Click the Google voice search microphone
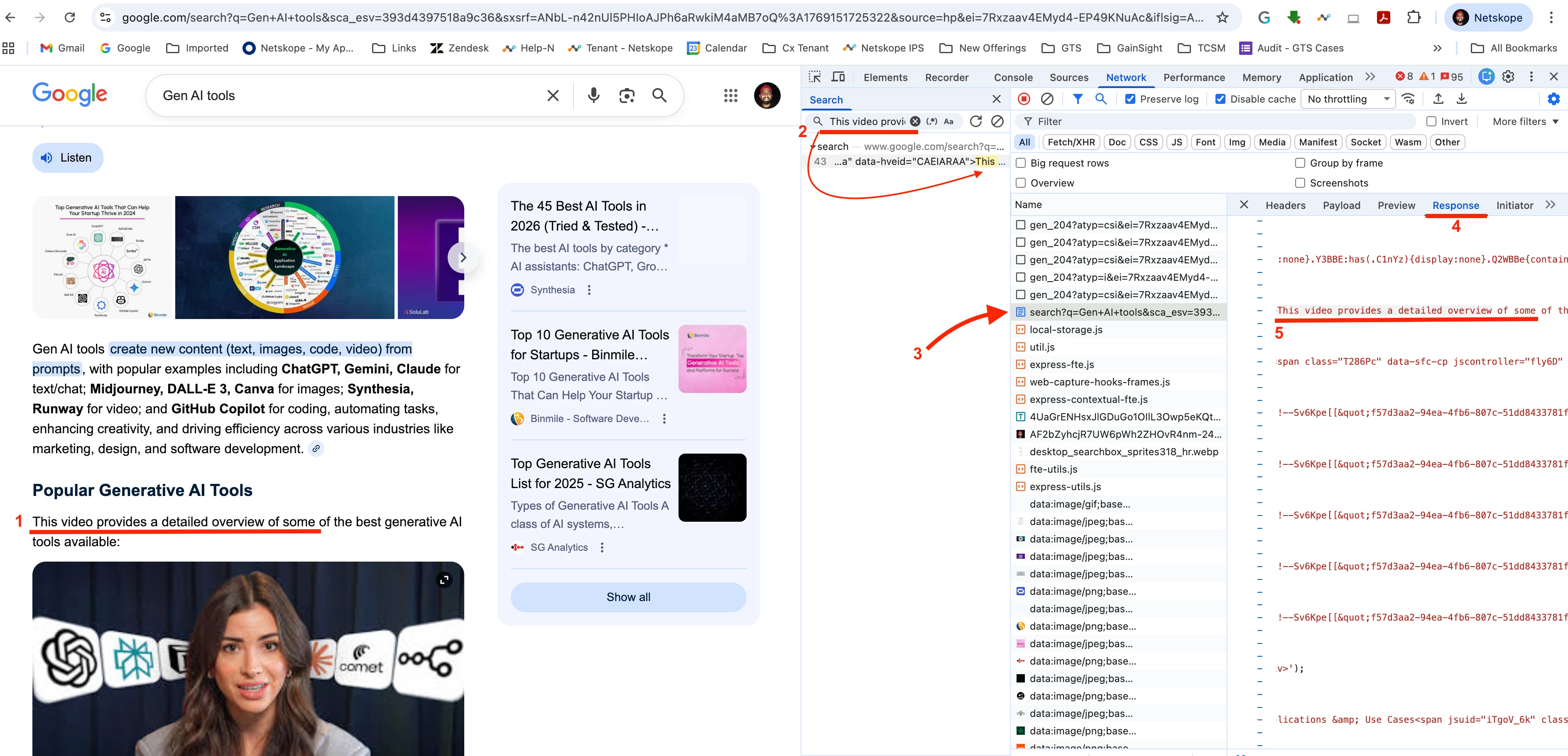Image resolution: width=1568 pixels, height=756 pixels. pyautogui.click(x=593, y=96)
